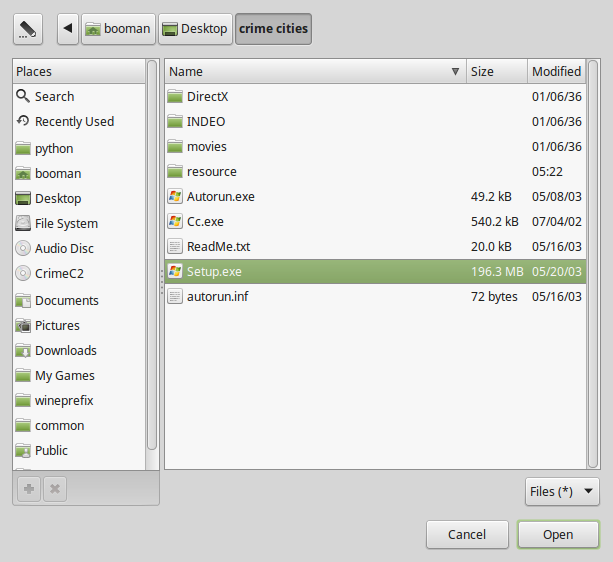Go to the booman folder in the path bar
Screen dimensions: 613x562
pos(118,29)
